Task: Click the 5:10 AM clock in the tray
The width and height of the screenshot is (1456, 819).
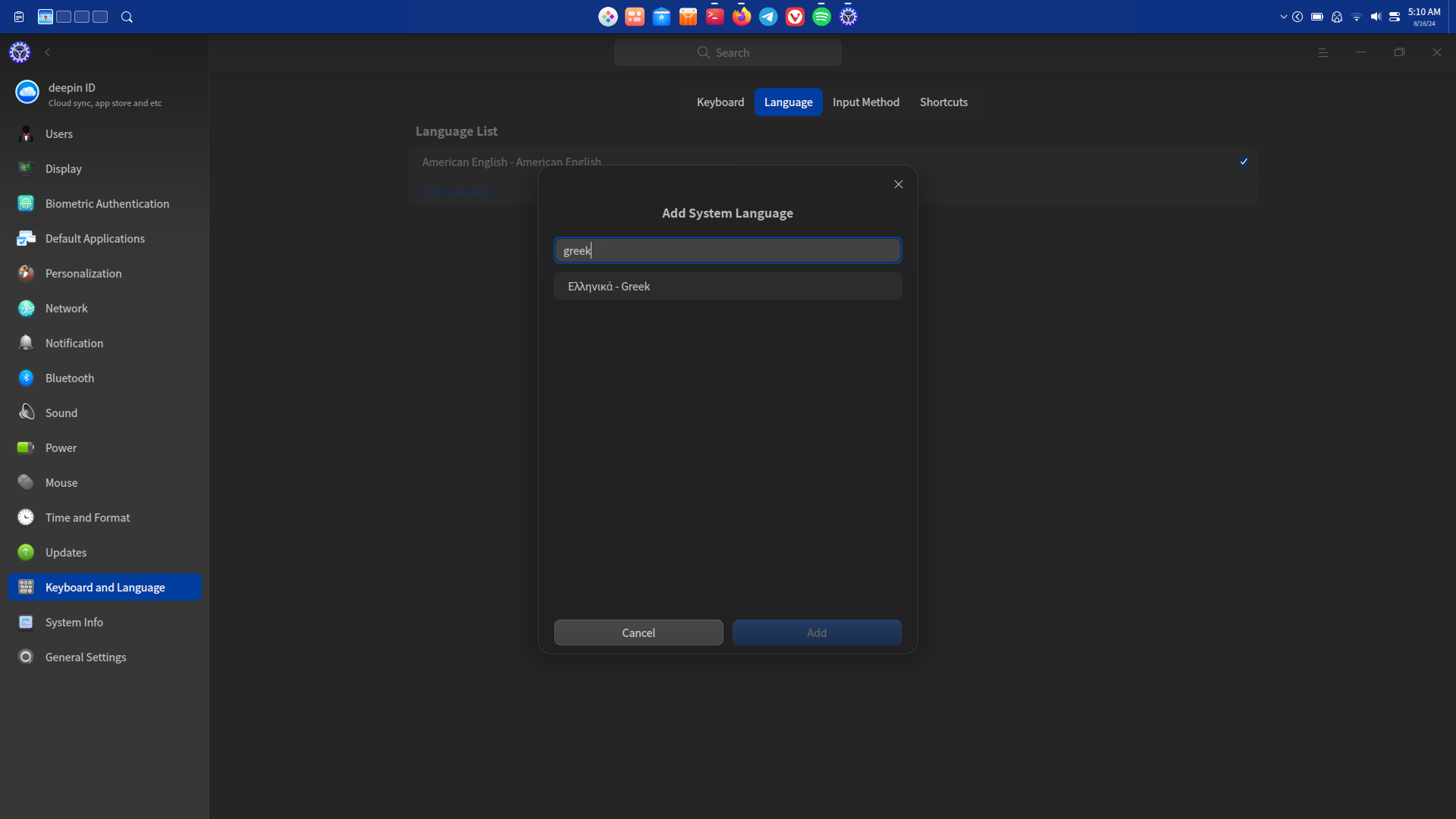Action: click(1424, 17)
